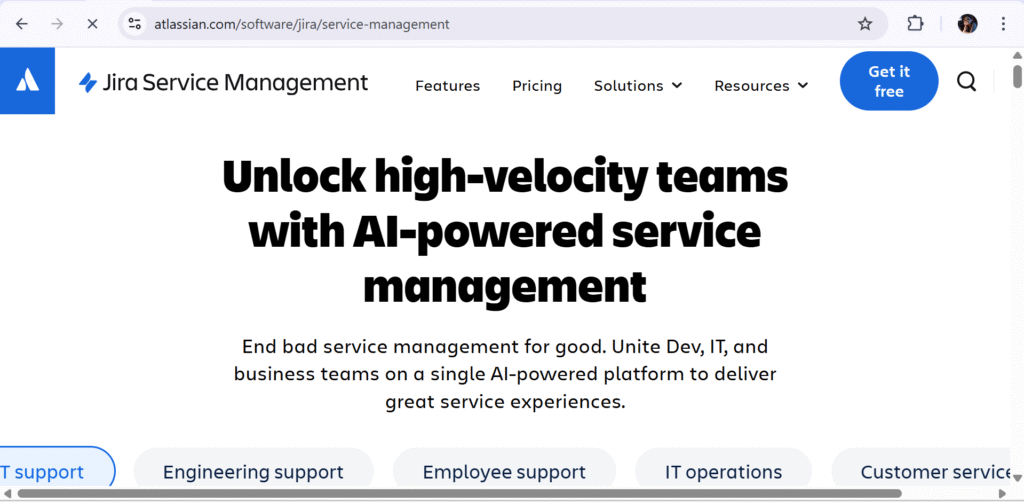Click the headline 'Unlock high-velocity teams'
This screenshot has height=502, width=1024.
pos(505,177)
